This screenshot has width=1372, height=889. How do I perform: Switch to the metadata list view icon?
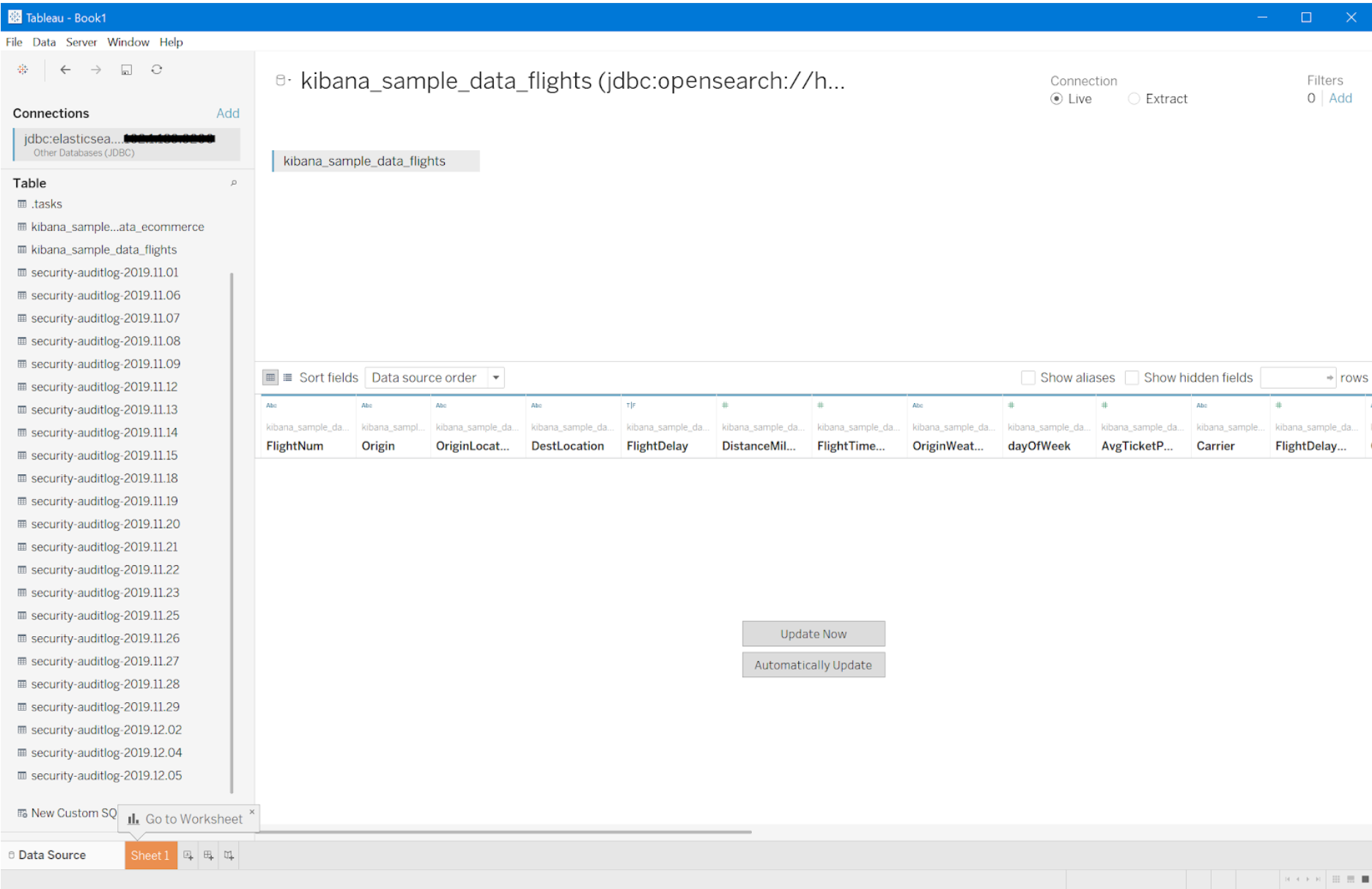pyautogui.click(x=288, y=377)
